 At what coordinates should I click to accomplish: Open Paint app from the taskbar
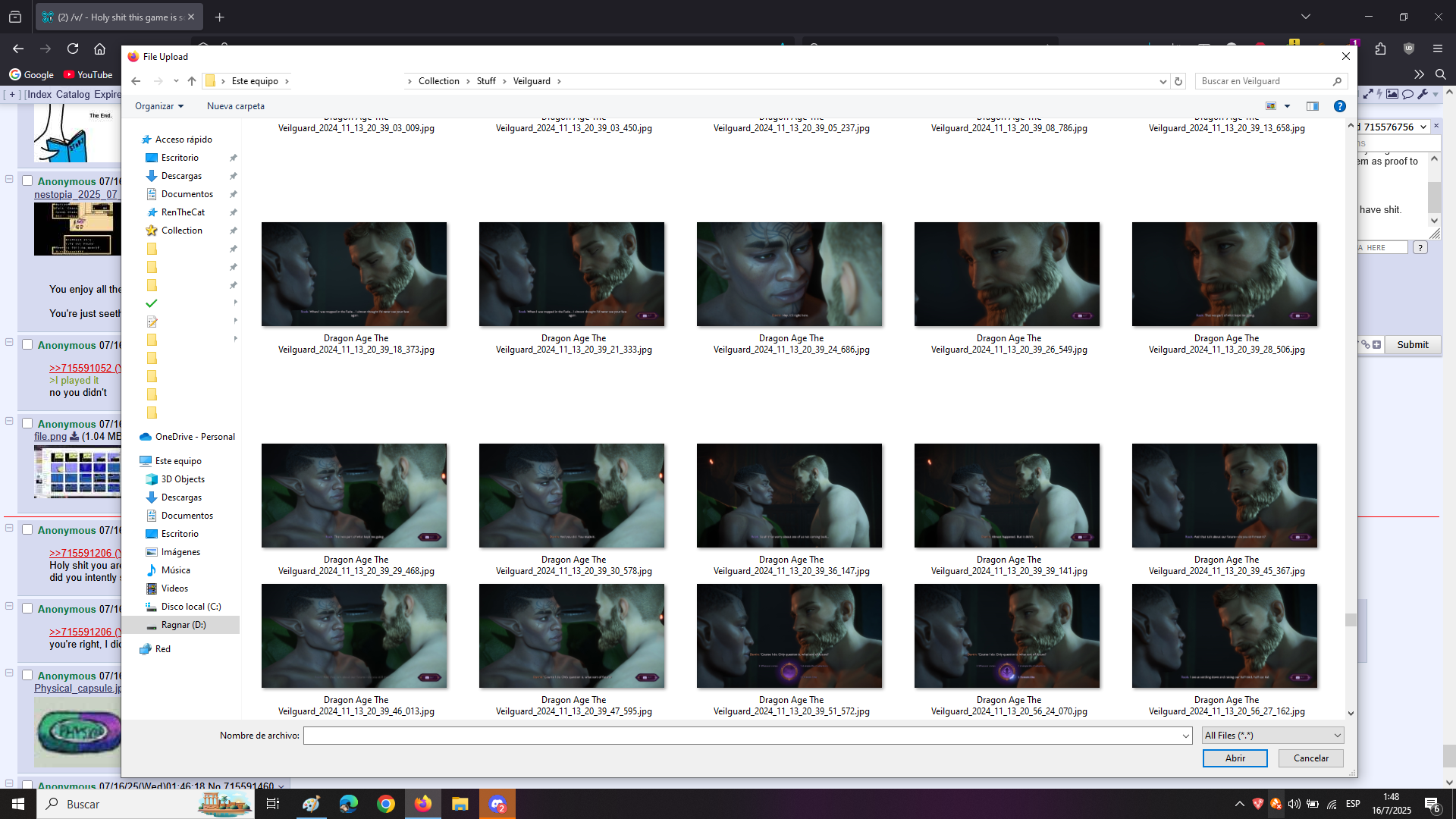(x=311, y=804)
